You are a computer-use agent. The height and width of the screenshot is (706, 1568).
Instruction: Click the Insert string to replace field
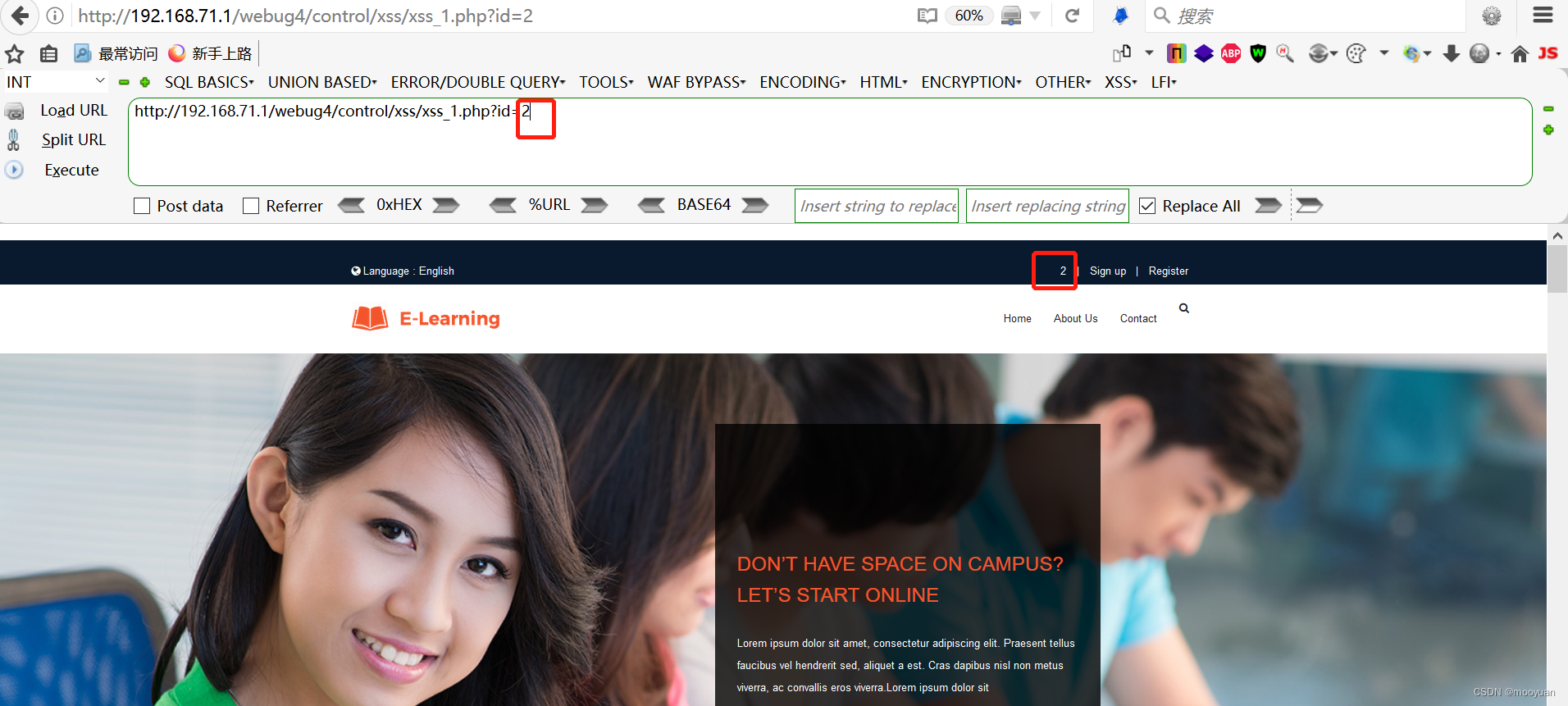pos(877,206)
